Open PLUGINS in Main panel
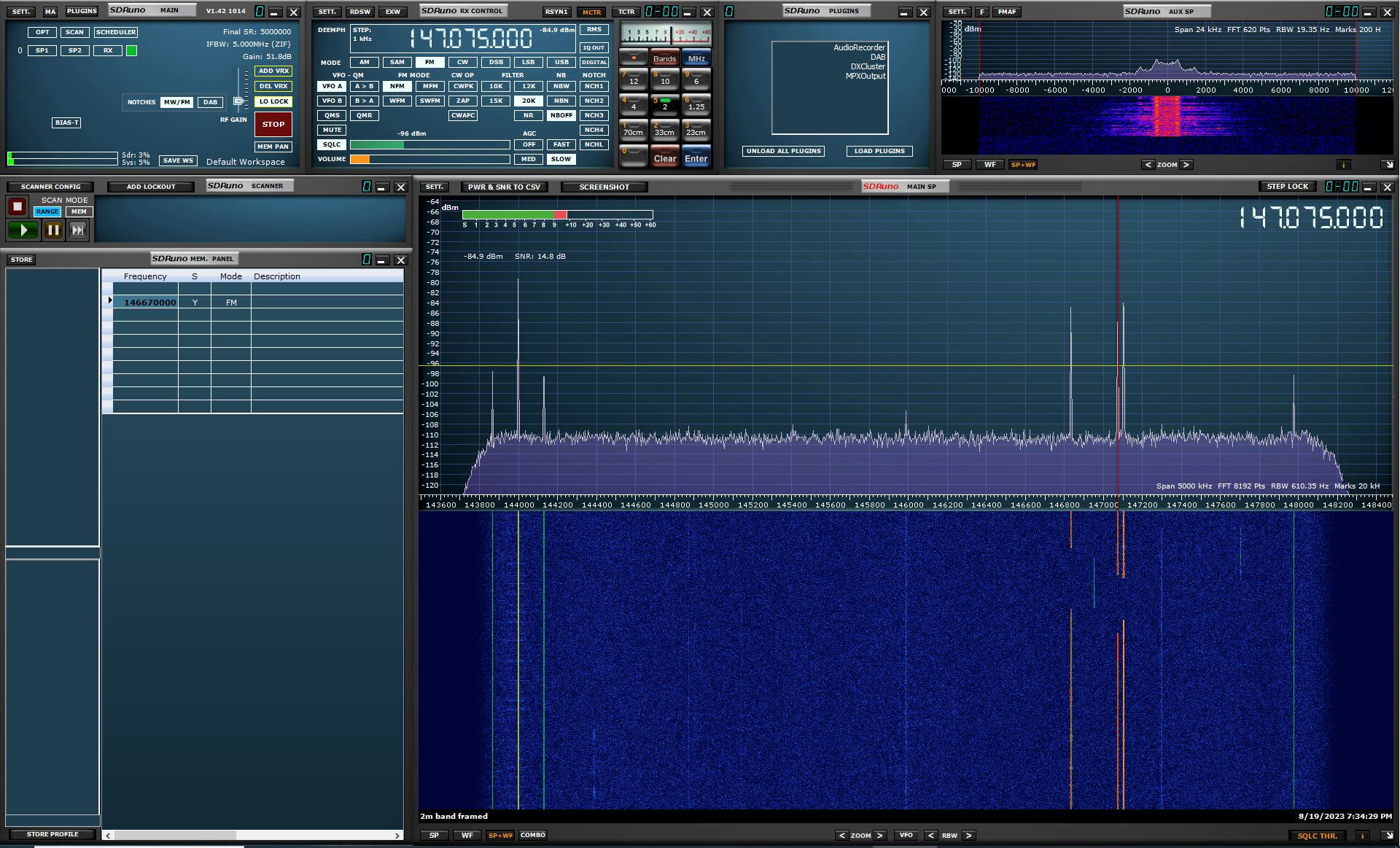 82,12
